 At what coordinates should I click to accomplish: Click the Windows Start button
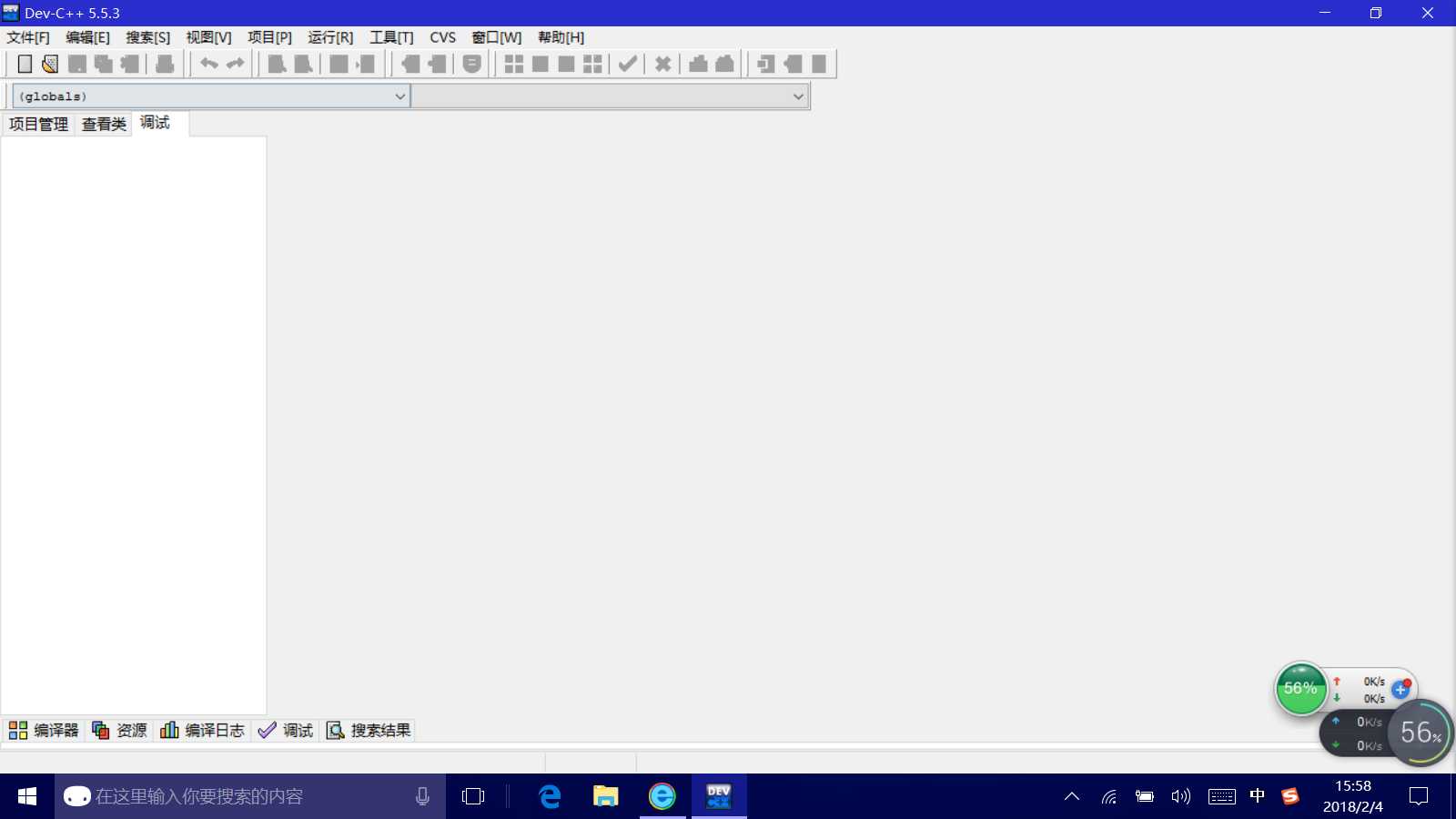pyautogui.click(x=27, y=796)
